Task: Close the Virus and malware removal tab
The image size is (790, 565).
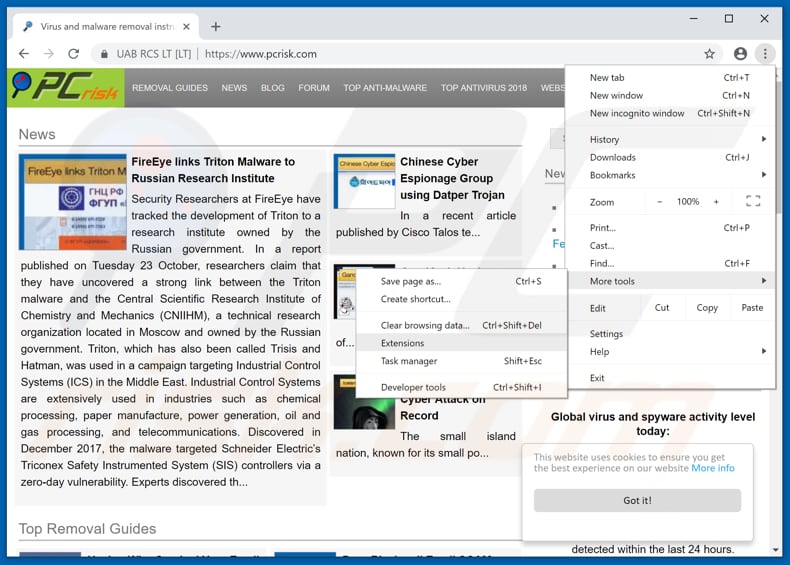Action: [186, 26]
